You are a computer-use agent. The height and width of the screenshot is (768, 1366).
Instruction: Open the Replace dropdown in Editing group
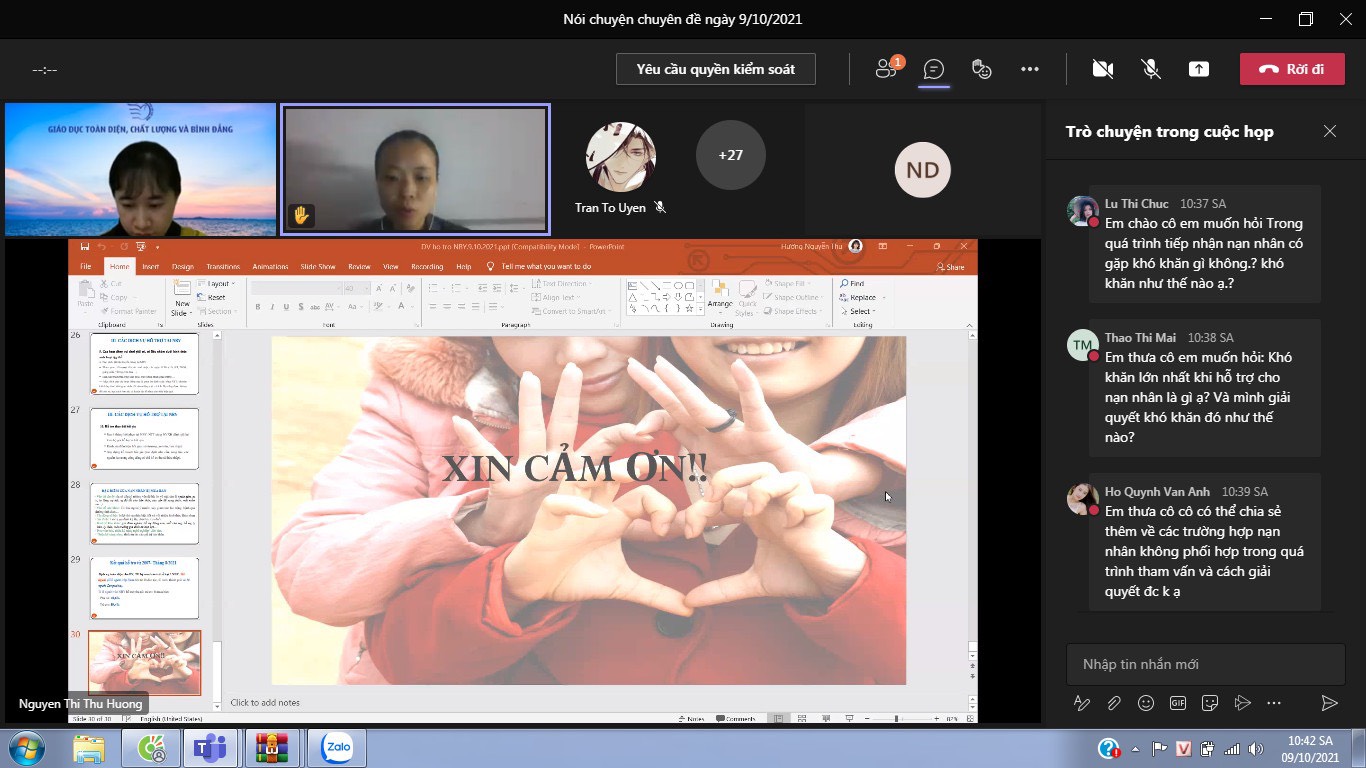862,297
